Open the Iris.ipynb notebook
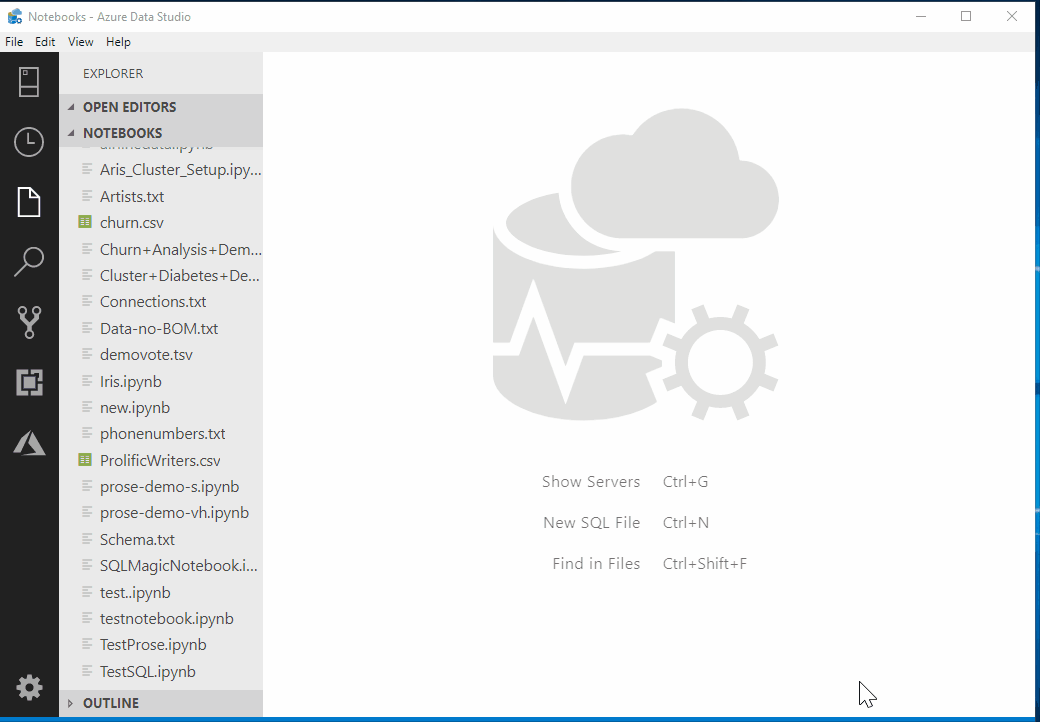Image resolution: width=1040 pixels, height=722 pixels. pos(131,380)
